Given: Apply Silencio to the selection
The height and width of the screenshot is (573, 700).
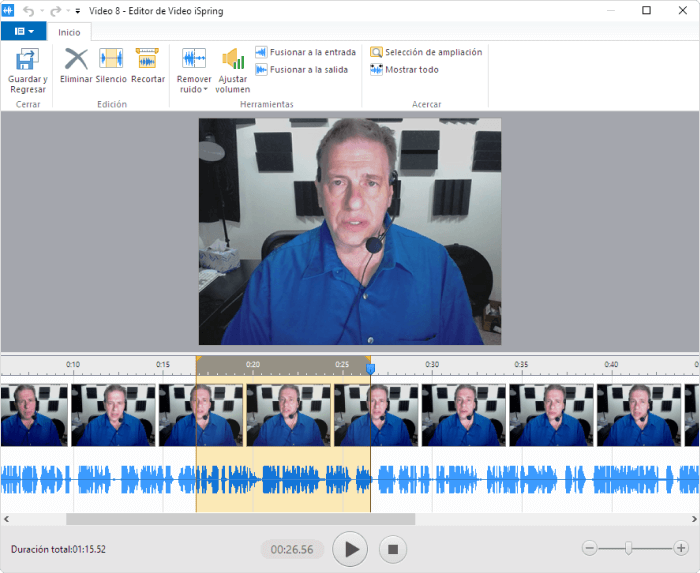Looking at the screenshot, I should [x=111, y=66].
